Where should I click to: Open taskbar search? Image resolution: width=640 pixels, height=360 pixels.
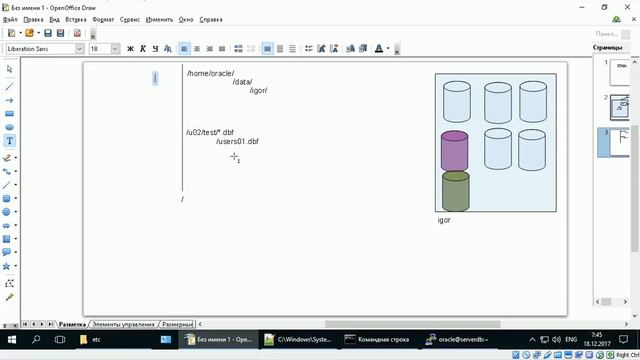click(36, 340)
